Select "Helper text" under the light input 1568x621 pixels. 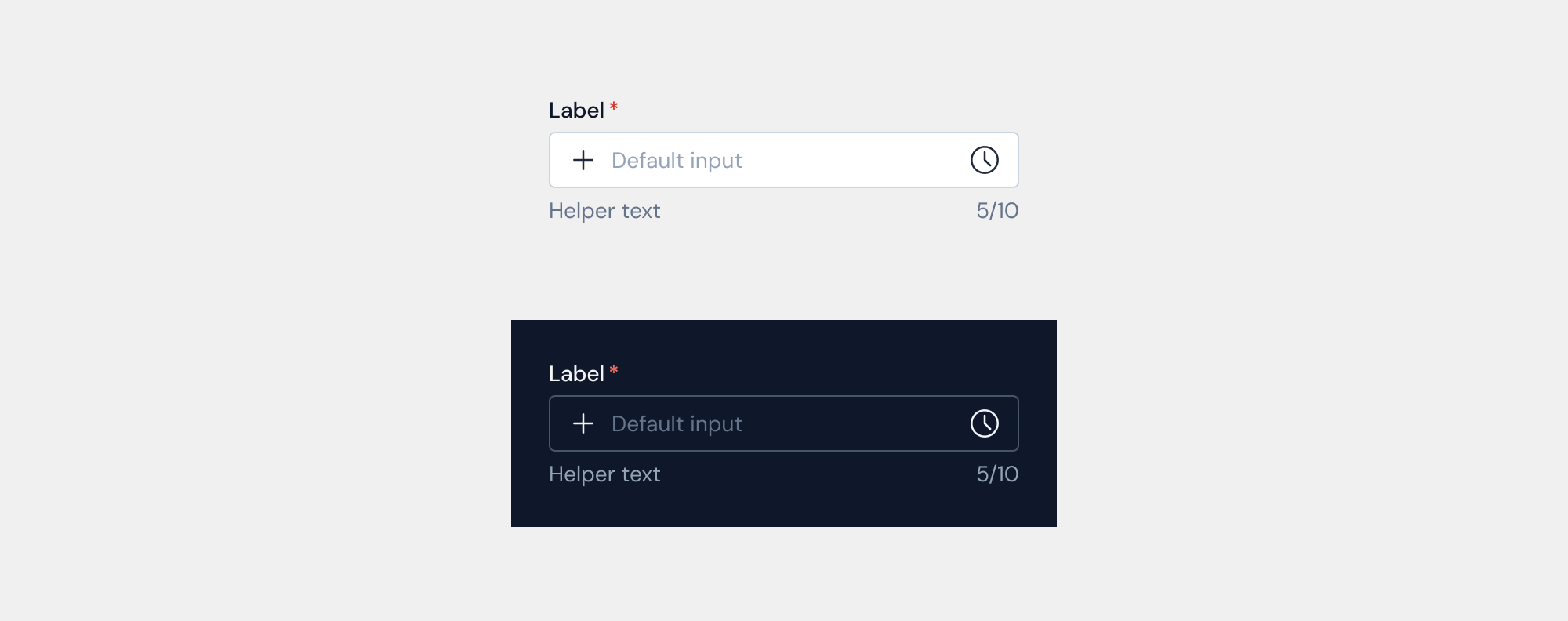pyautogui.click(x=604, y=211)
